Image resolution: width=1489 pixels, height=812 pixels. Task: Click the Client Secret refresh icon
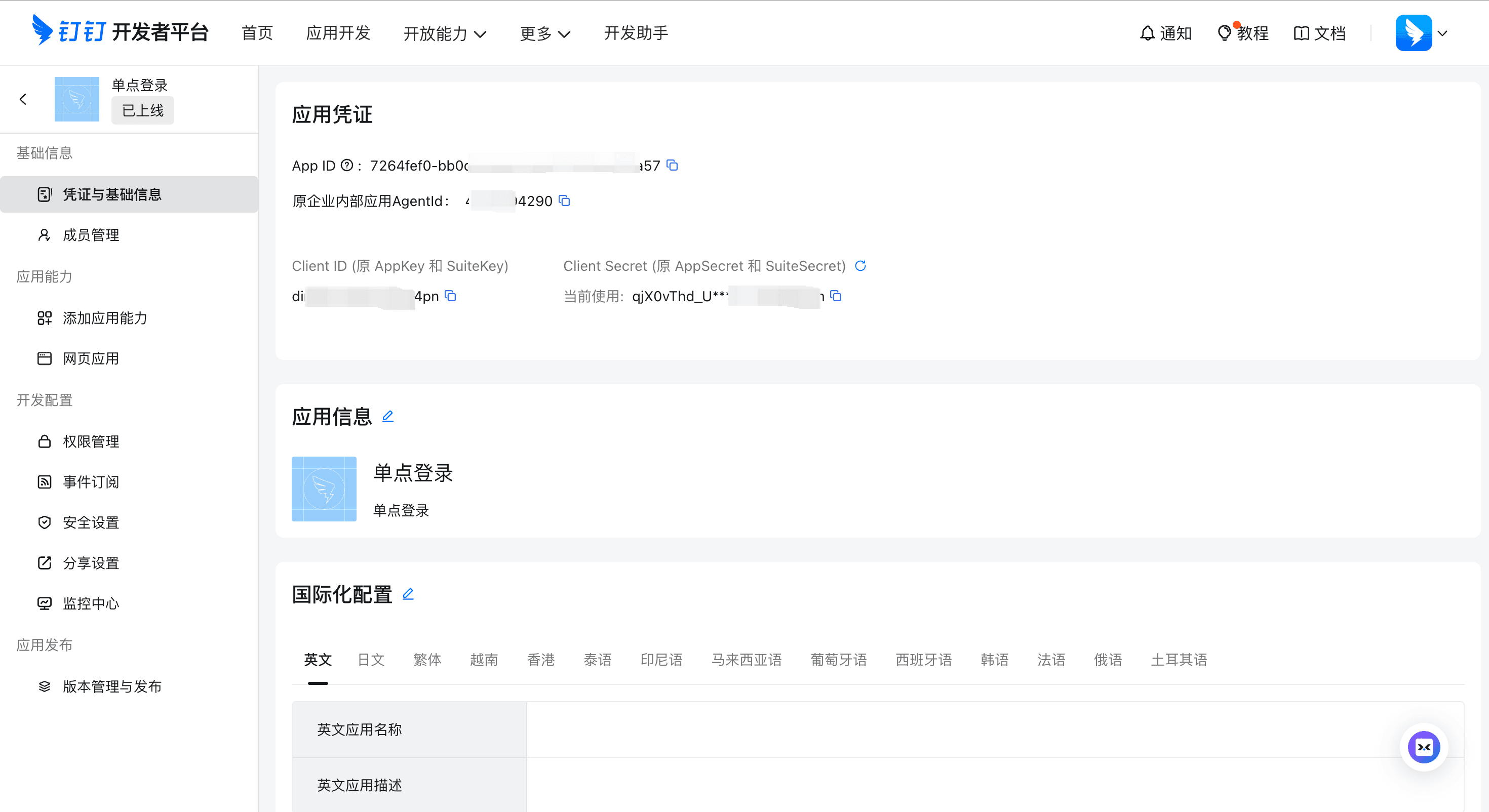click(x=860, y=266)
